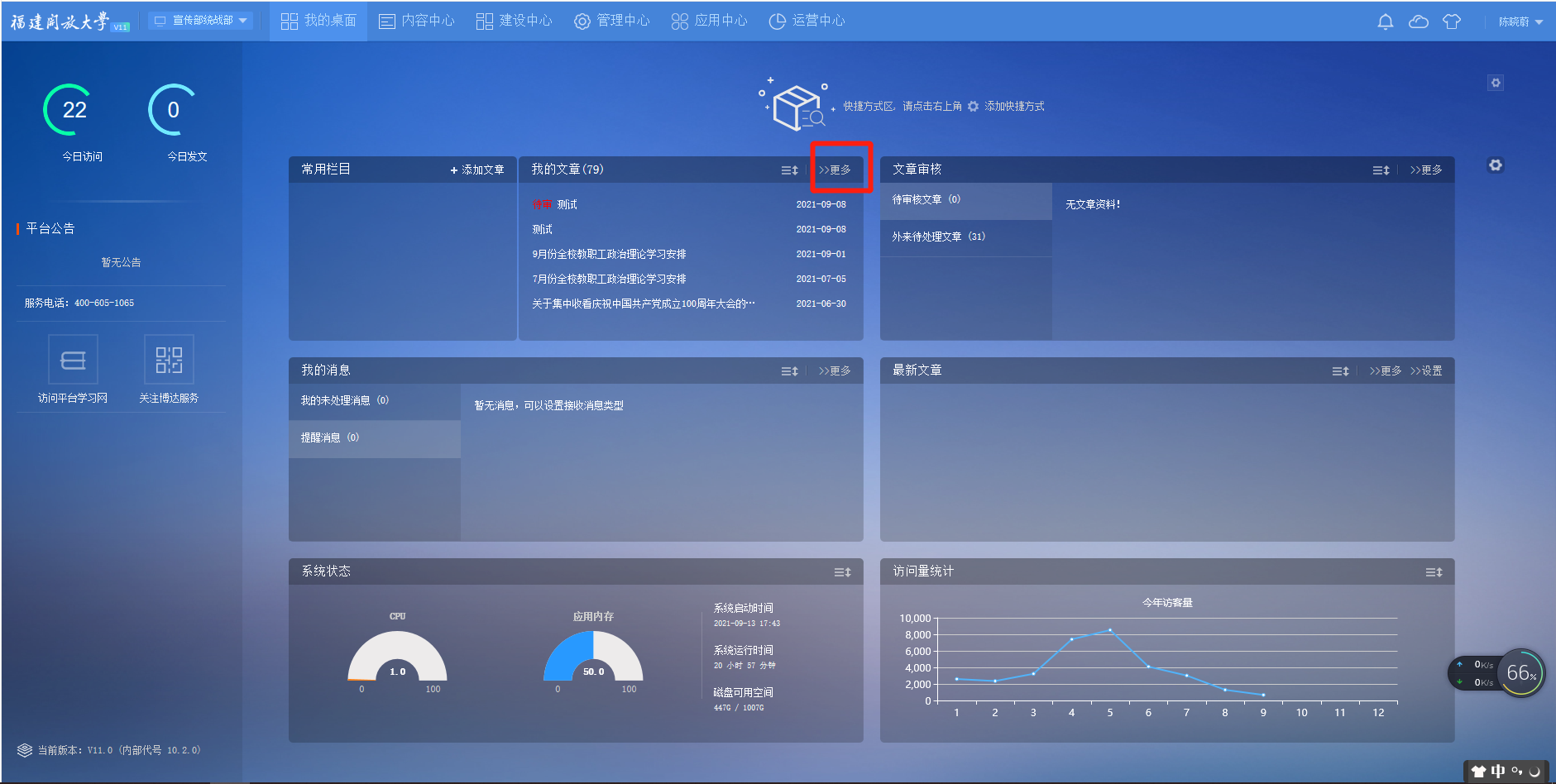Open the cloud icon in top bar

[1418, 22]
